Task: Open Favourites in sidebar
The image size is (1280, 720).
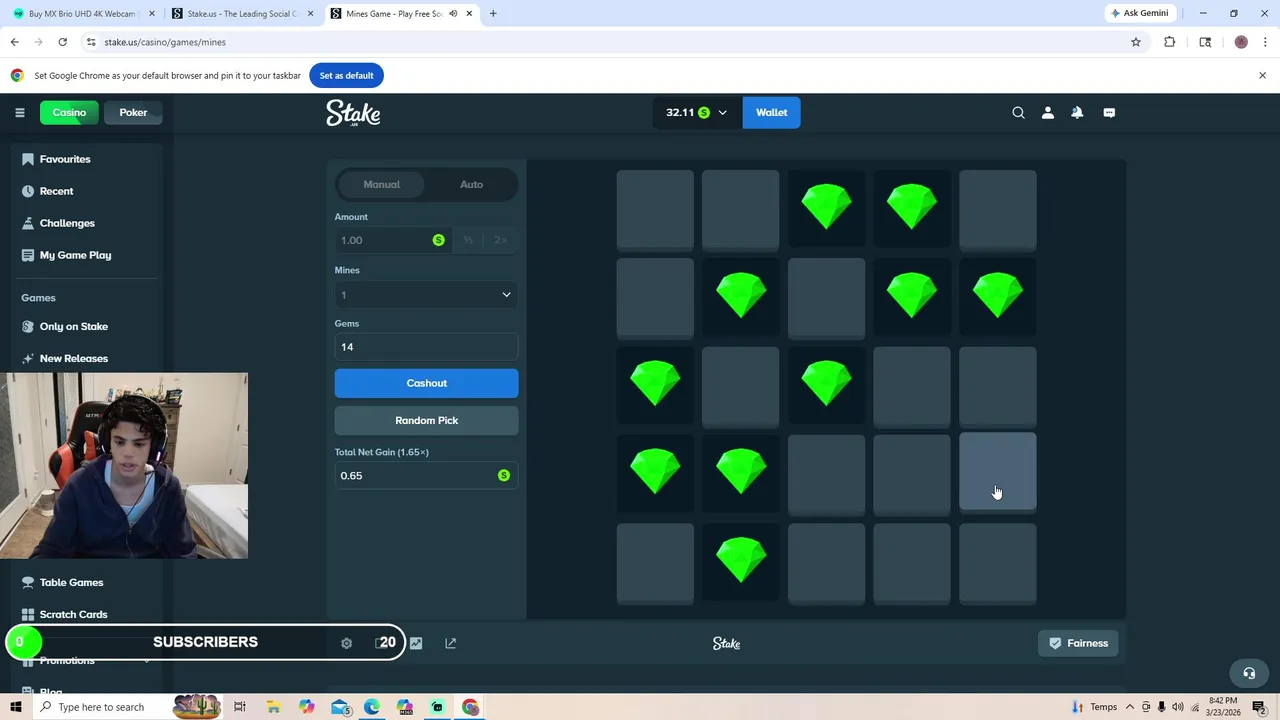Action: (x=65, y=159)
